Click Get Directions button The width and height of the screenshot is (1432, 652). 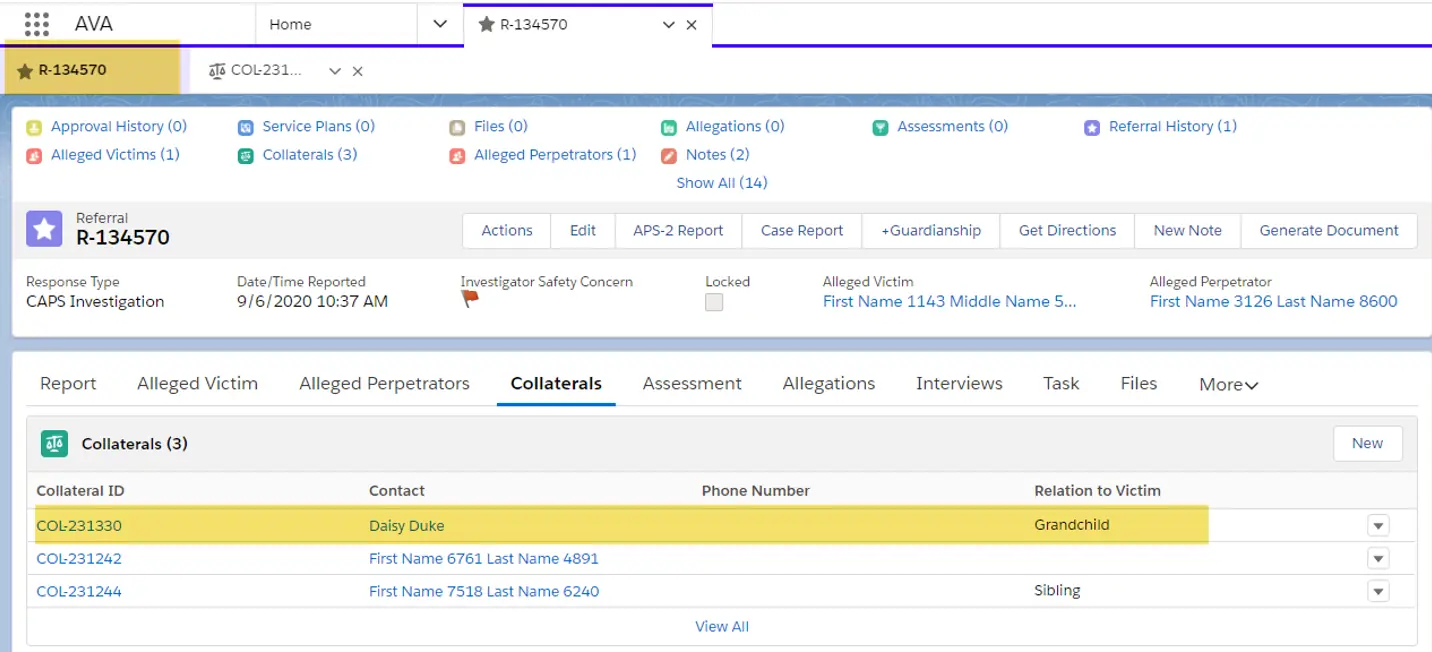1067,230
